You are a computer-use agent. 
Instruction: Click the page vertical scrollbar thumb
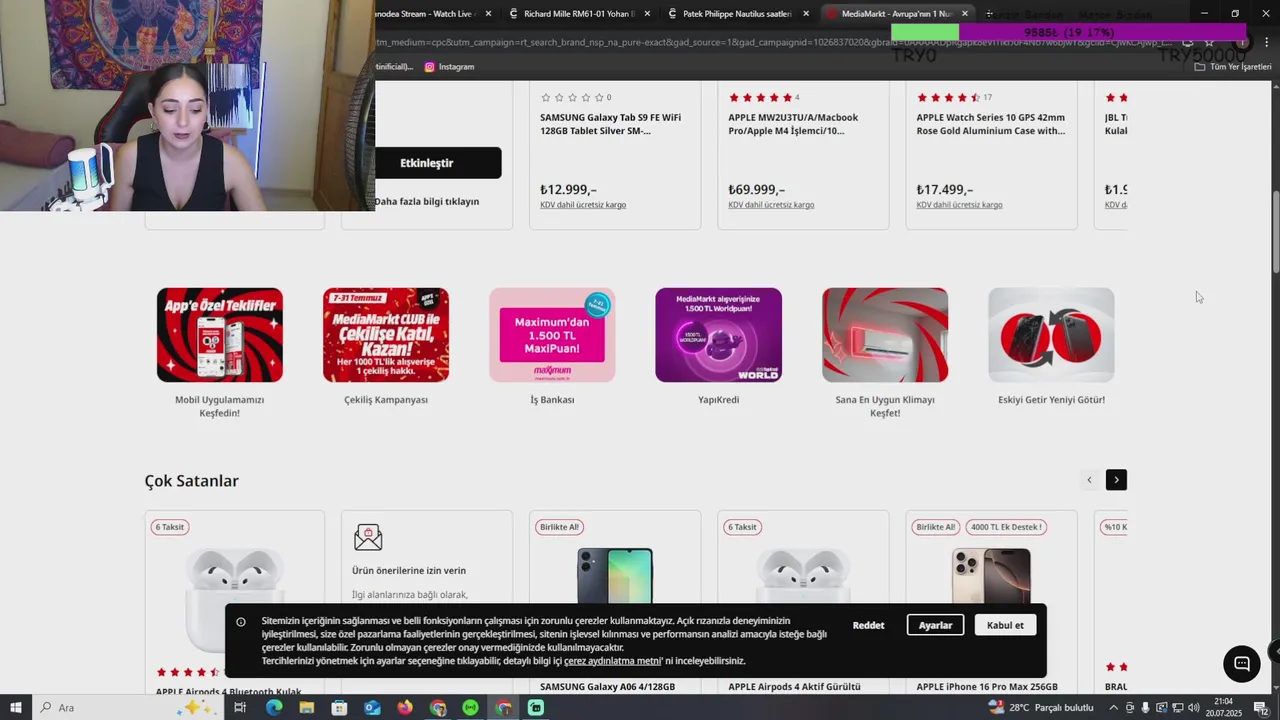tap(1275, 230)
